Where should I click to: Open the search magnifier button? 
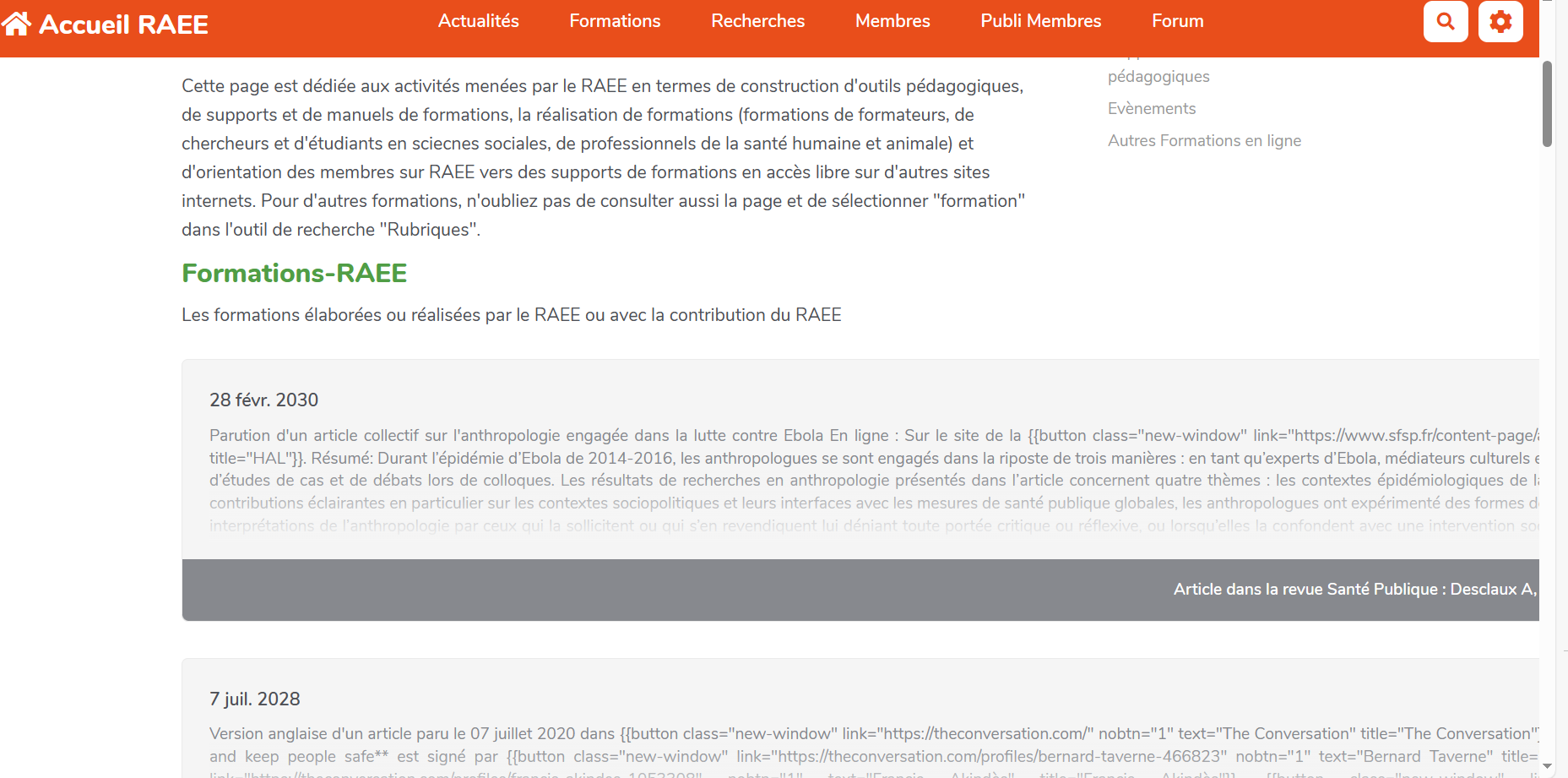1446,21
